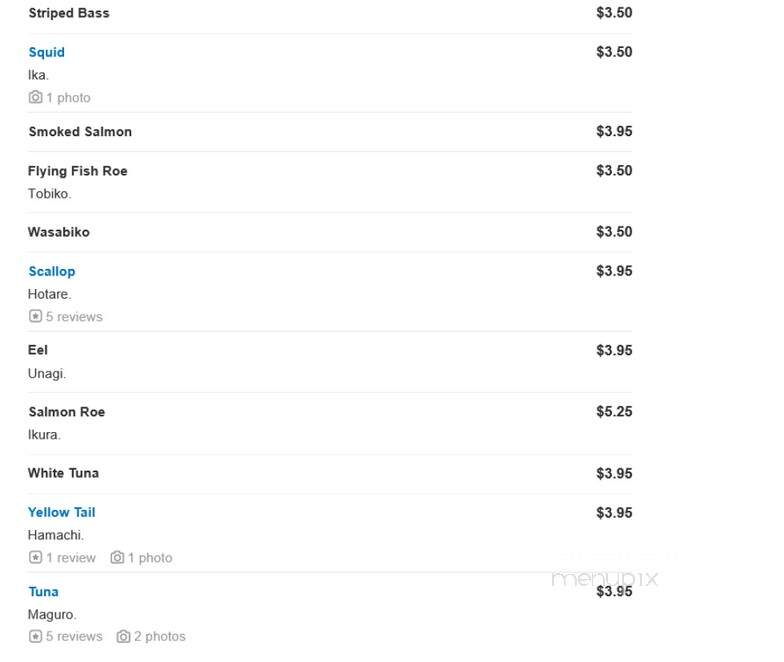View the 1 photo of Squid
Viewport: 784px width, 662px height.
point(68,98)
